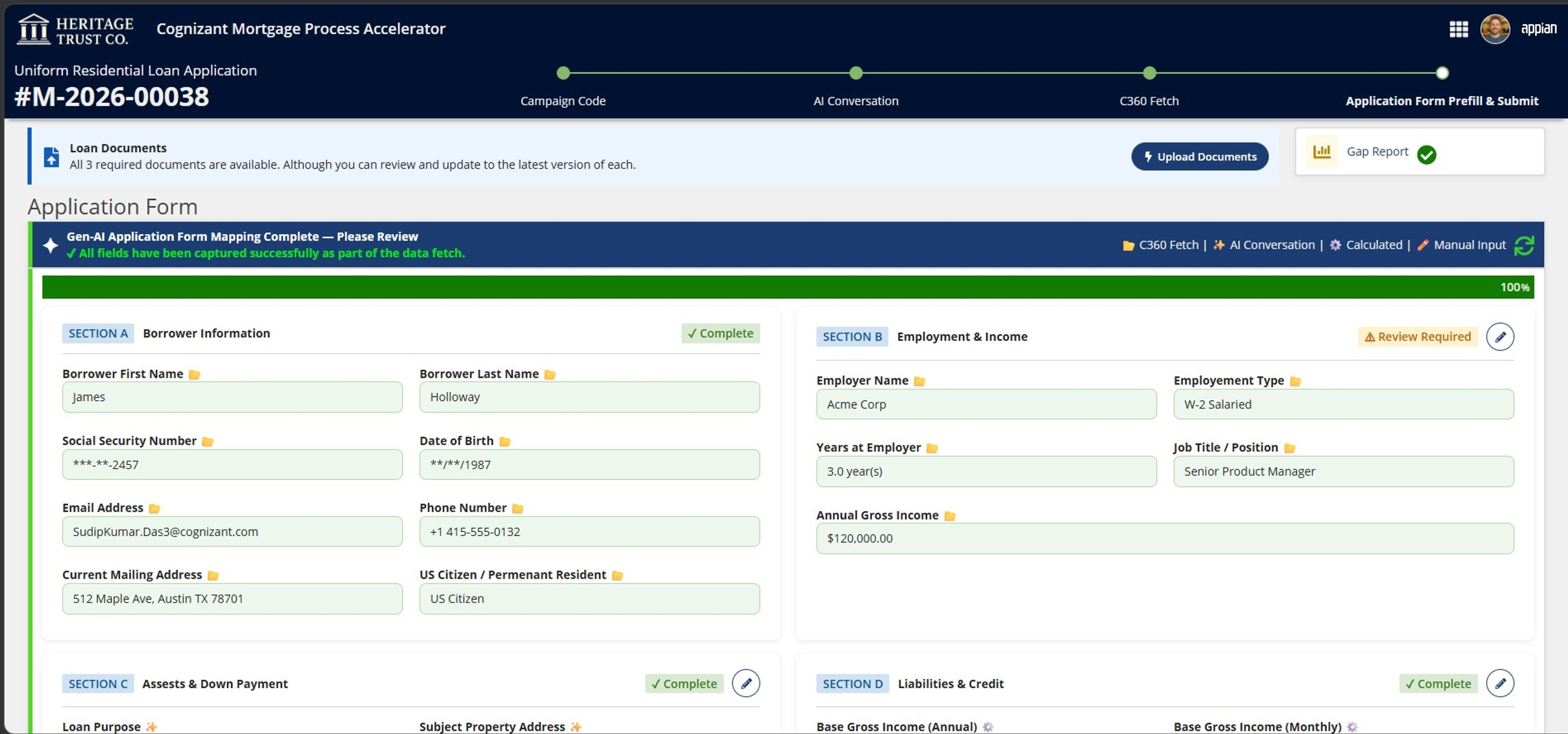
Task: Click the Review Required badge in Section B
Action: tap(1418, 336)
